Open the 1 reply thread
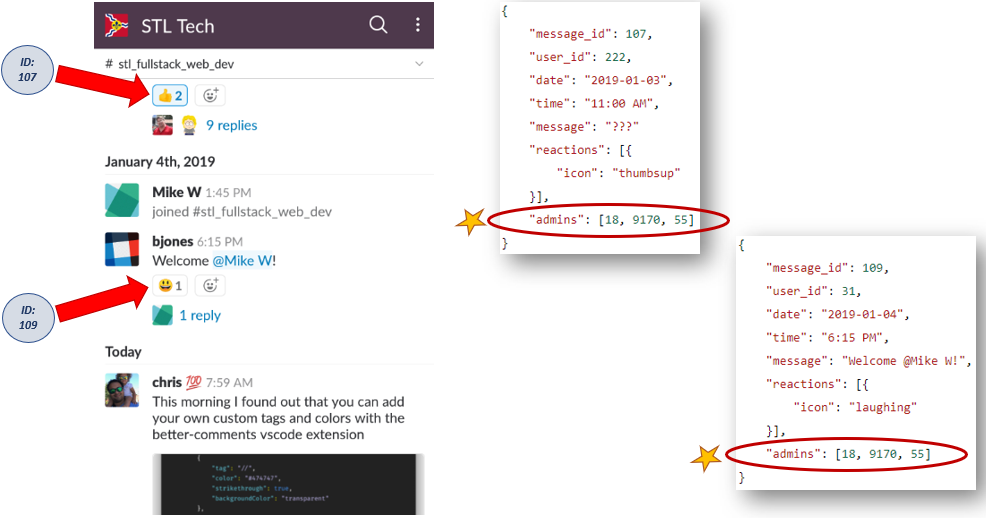The height and width of the screenshot is (518, 986). 200,315
